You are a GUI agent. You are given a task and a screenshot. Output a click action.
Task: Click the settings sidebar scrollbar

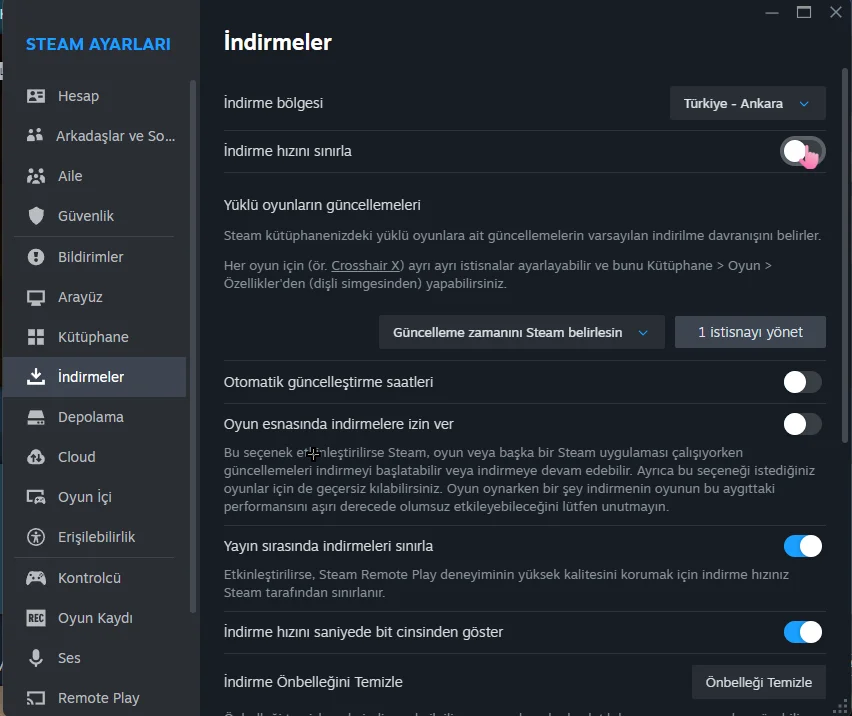point(193,347)
